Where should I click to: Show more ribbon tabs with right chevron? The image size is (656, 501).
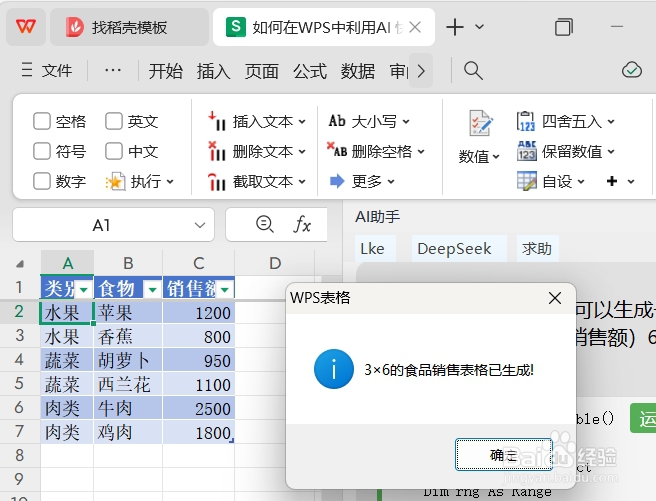pos(421,71)
